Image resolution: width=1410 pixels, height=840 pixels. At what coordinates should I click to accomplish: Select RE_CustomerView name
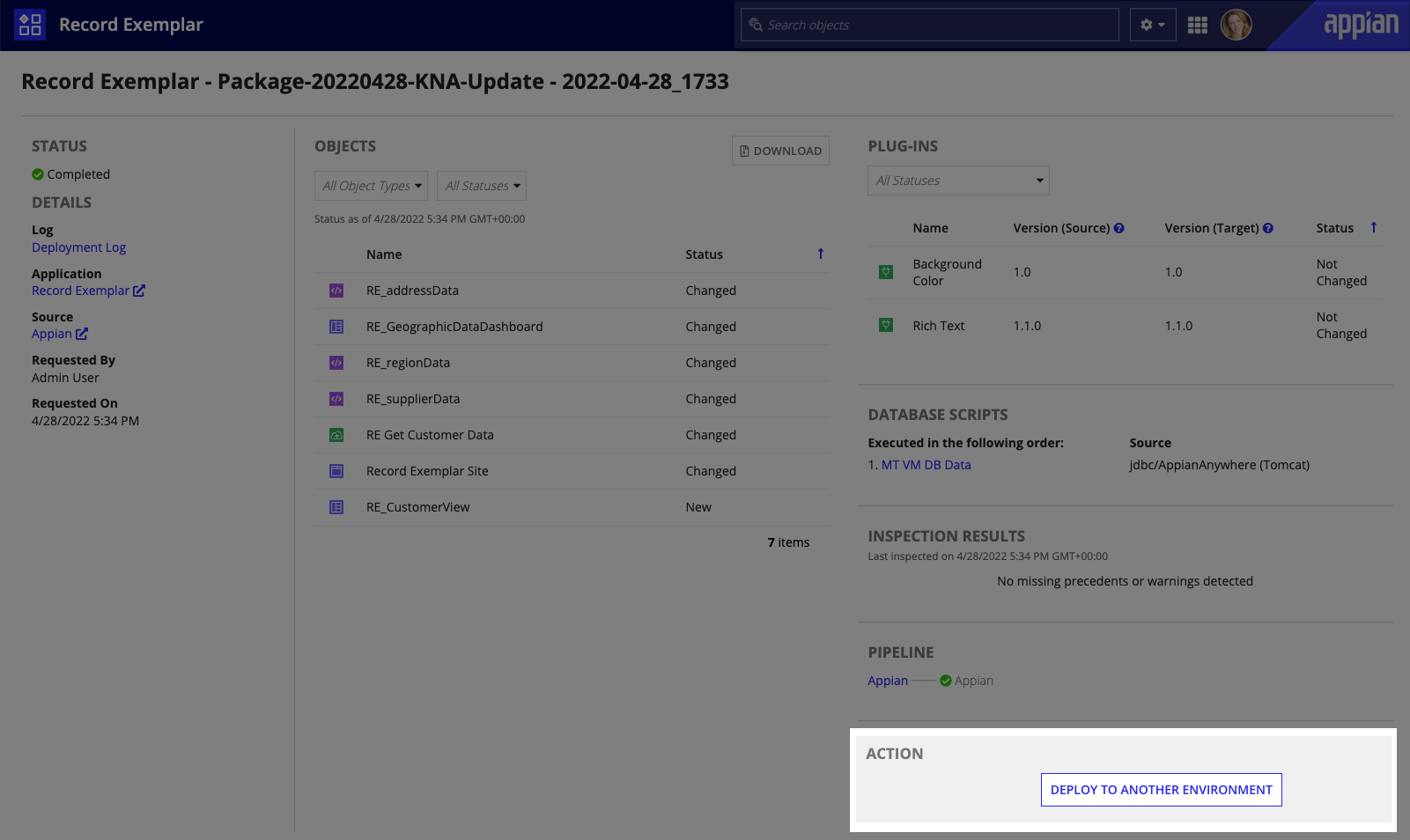coord(418,507)
